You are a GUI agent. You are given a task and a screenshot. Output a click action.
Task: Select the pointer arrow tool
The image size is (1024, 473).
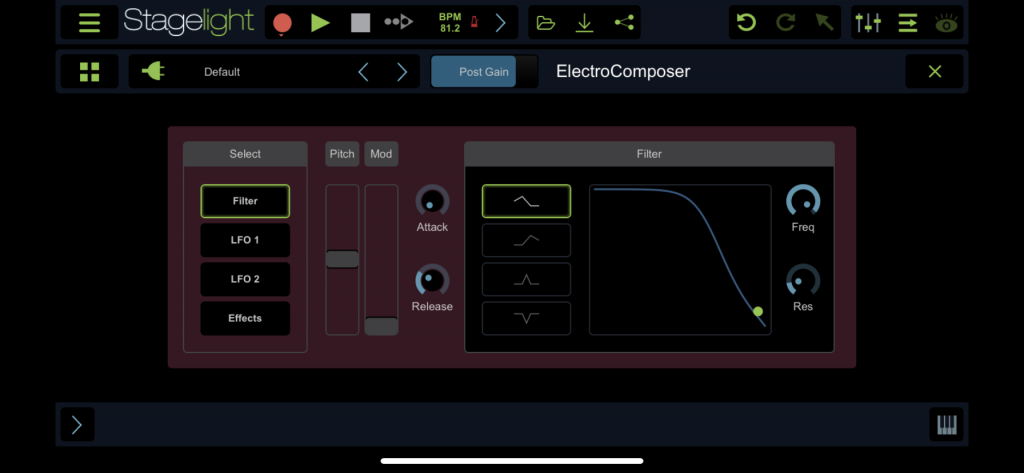824,23
